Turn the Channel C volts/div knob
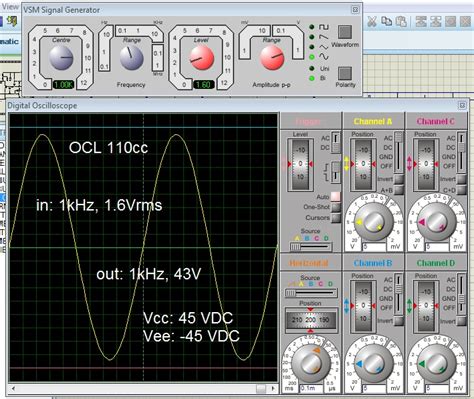This screenshot has height=399, width=474. [x=436, y=222]
